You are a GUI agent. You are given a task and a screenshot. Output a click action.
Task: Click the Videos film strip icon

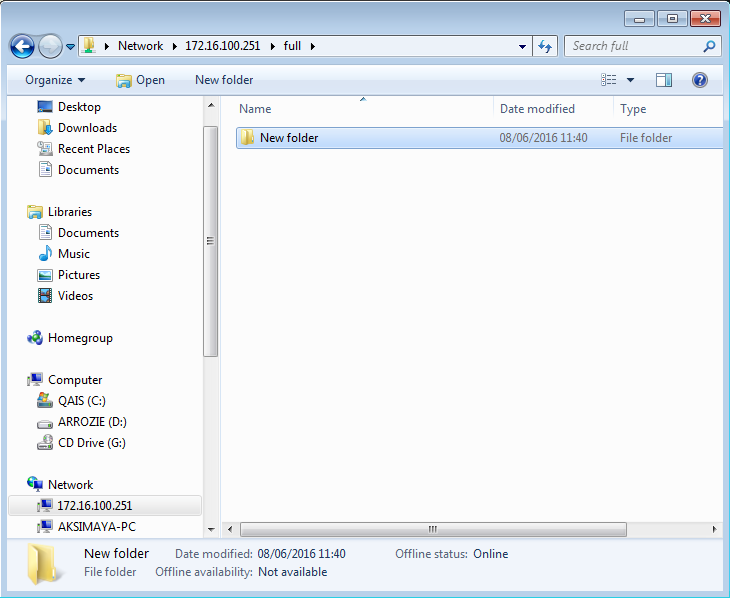point(45,295)
